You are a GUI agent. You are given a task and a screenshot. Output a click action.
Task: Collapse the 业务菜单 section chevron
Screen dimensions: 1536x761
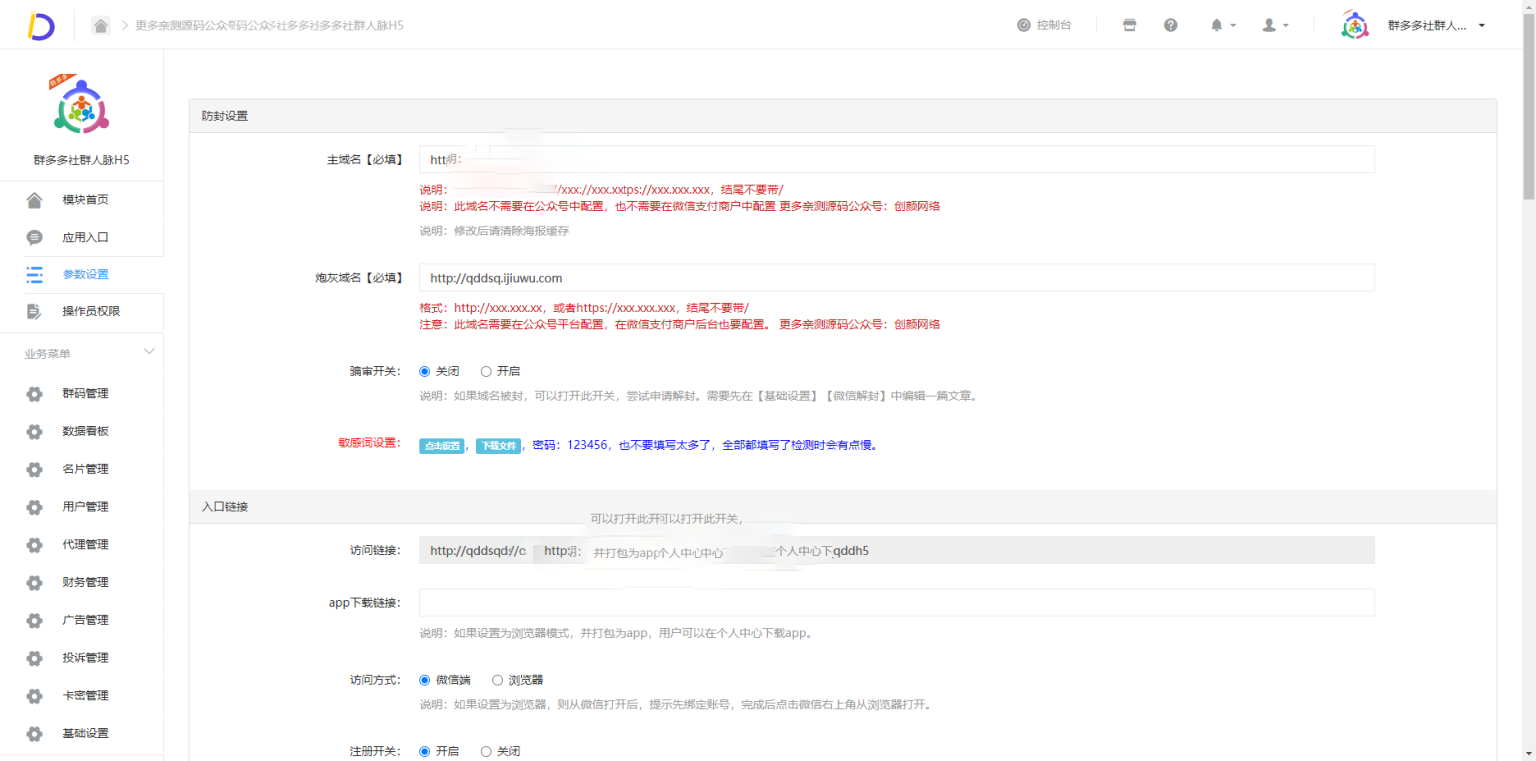point(150,352)
